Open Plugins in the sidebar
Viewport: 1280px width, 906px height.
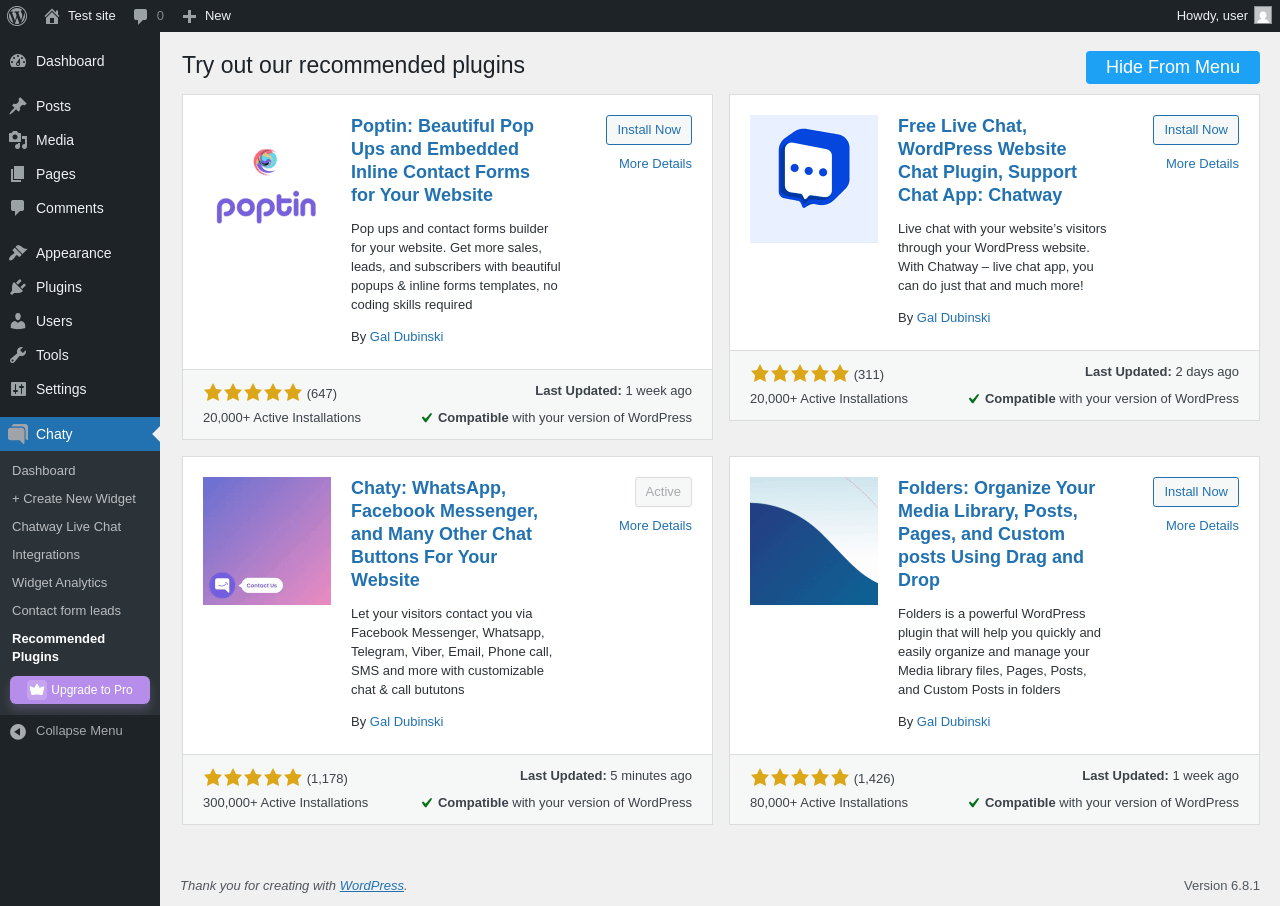click(59, 287)
